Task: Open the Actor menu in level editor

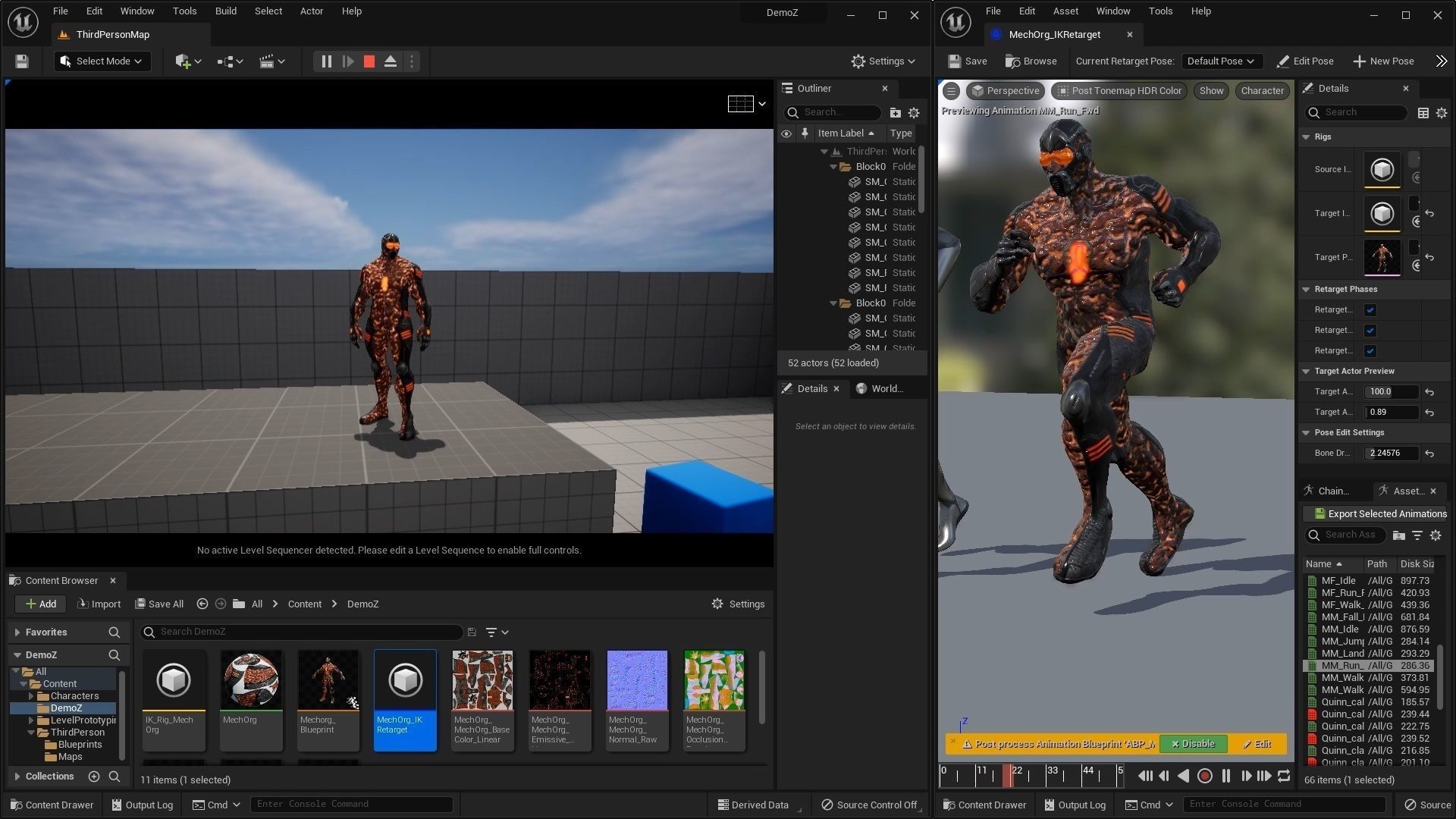Action: point(311,11)
